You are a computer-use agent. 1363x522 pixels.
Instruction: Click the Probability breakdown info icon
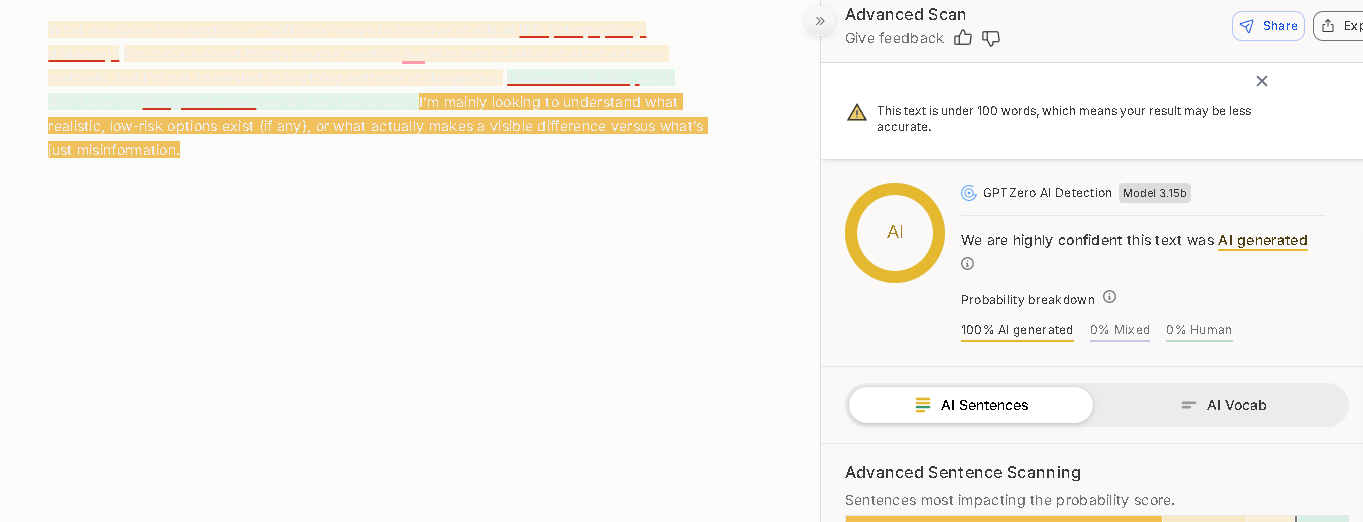(x=1109, y=297)
